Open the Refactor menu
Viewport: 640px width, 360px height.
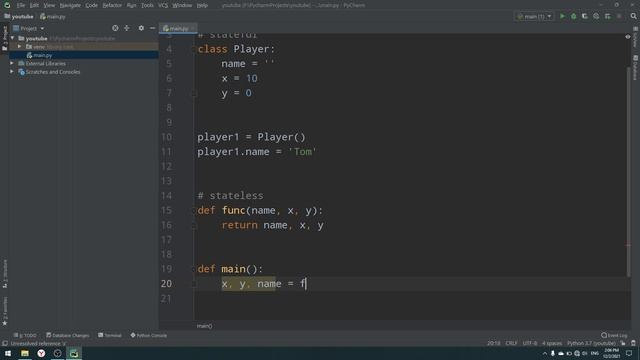tap(112, 5)
